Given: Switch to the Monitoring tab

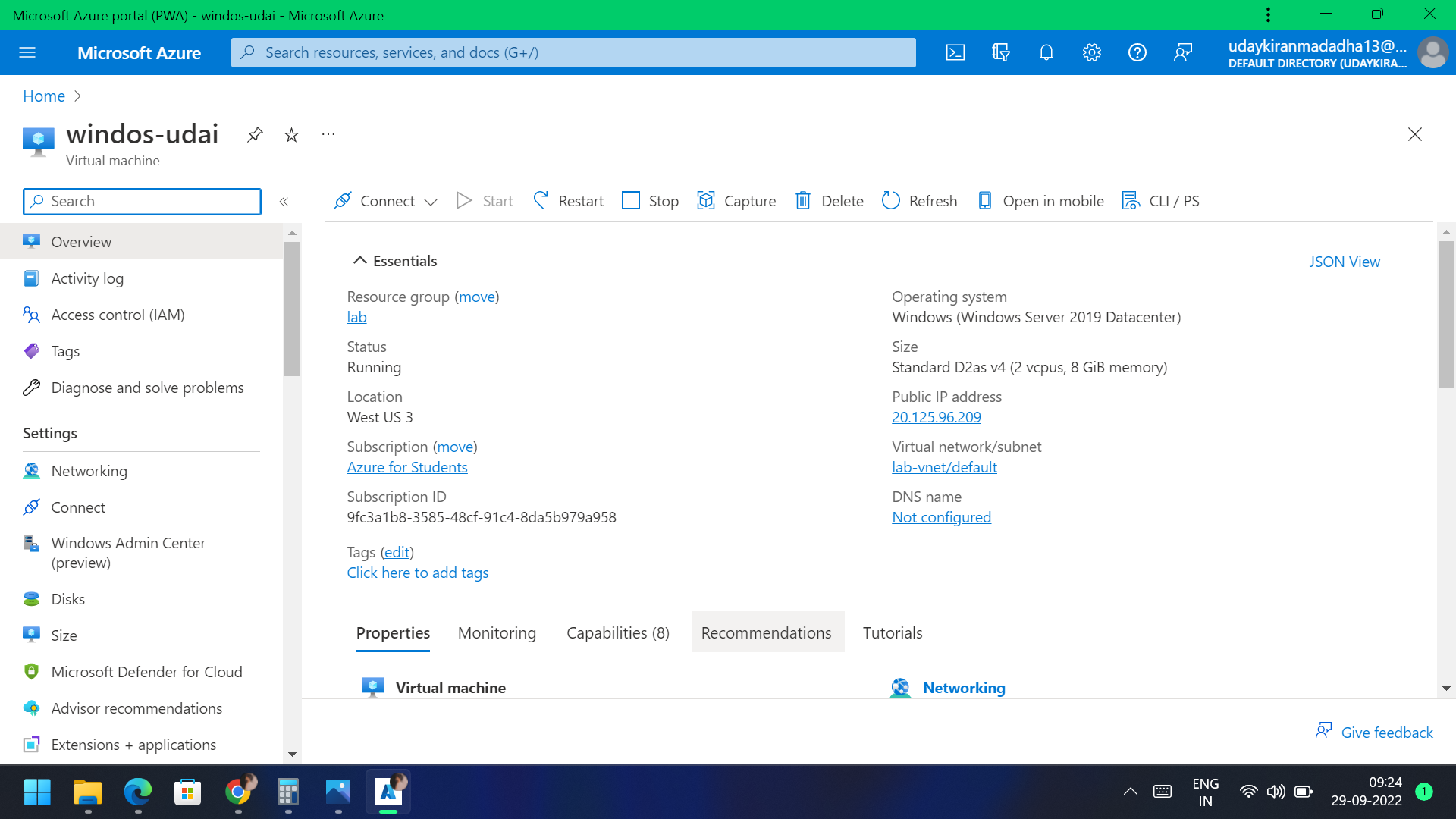Looking at the screenshot, I should (x=496, y=632).
